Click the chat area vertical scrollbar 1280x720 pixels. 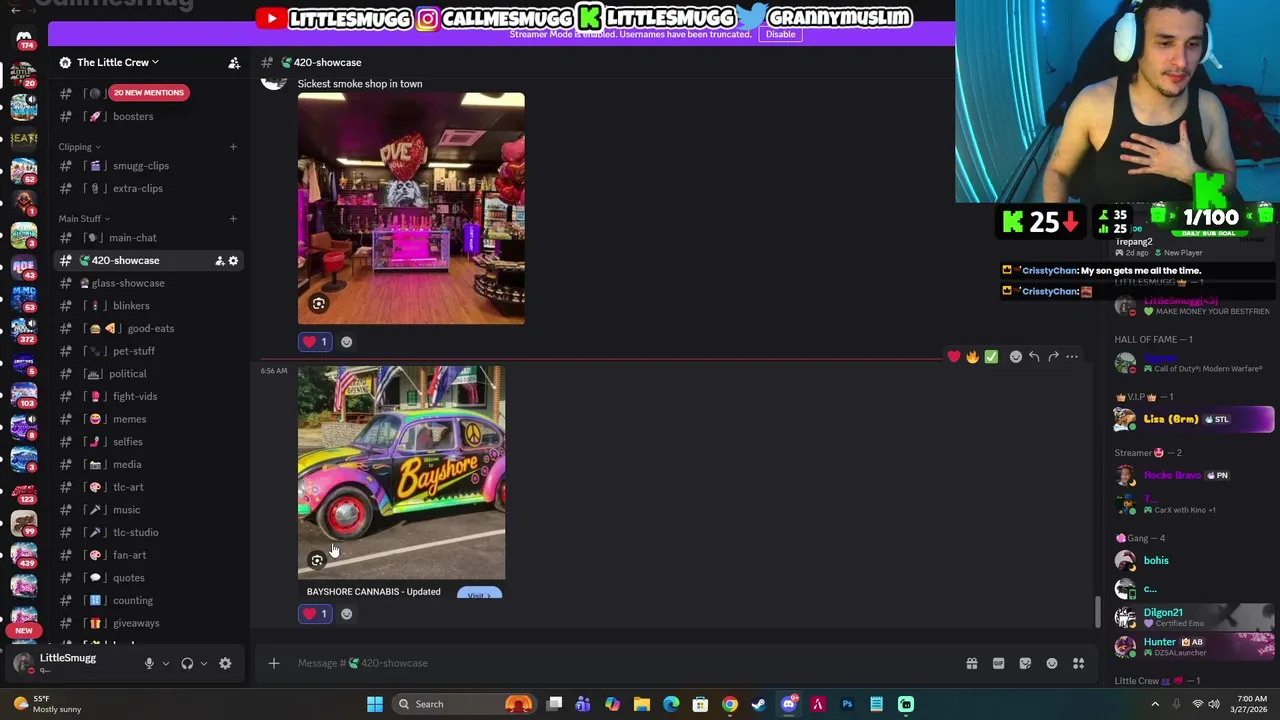(1098, 612)
